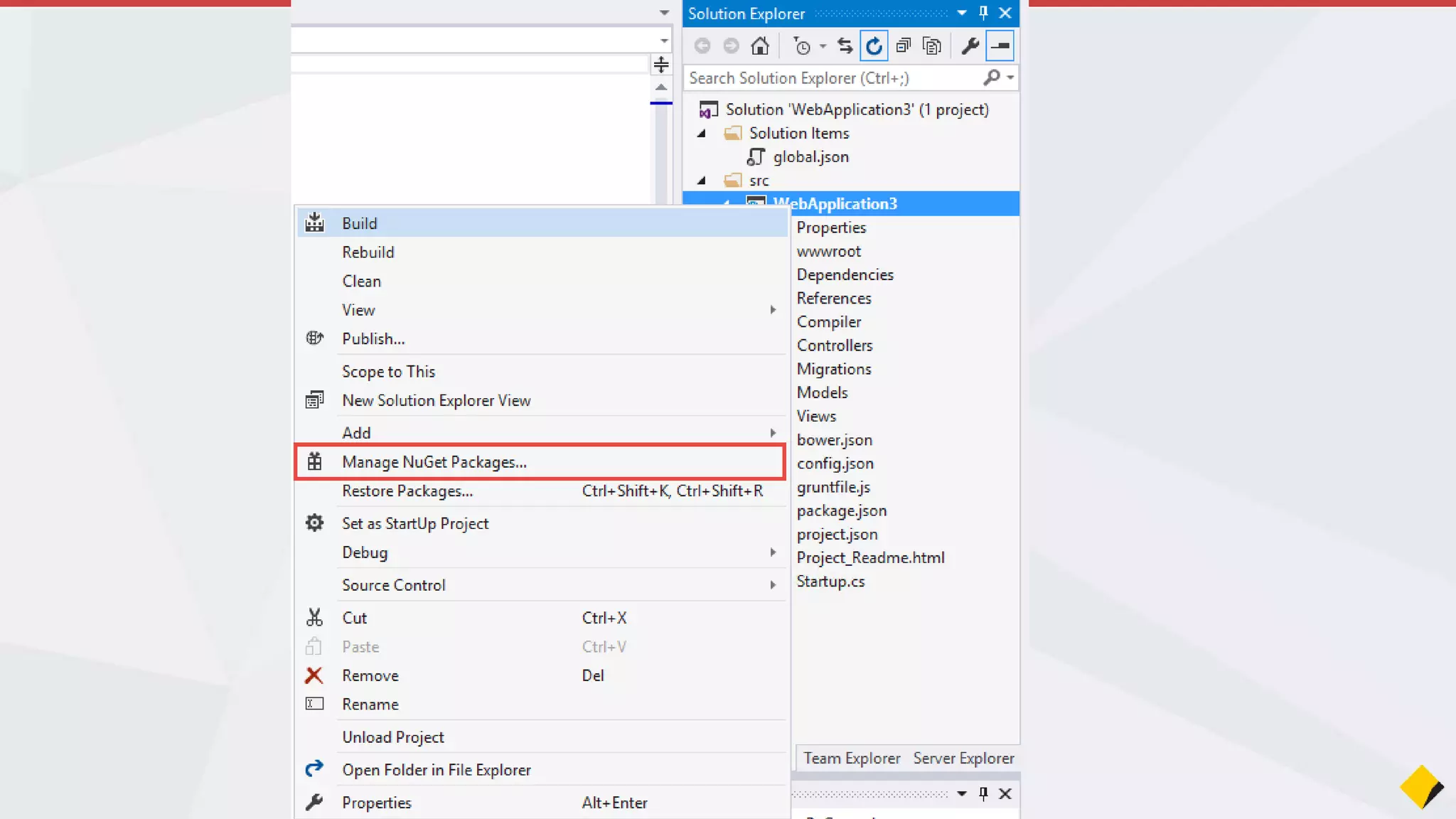This screenshot has height=819, width=1456.
Task: Click the Collapse All icon
Action: (904, 46)
